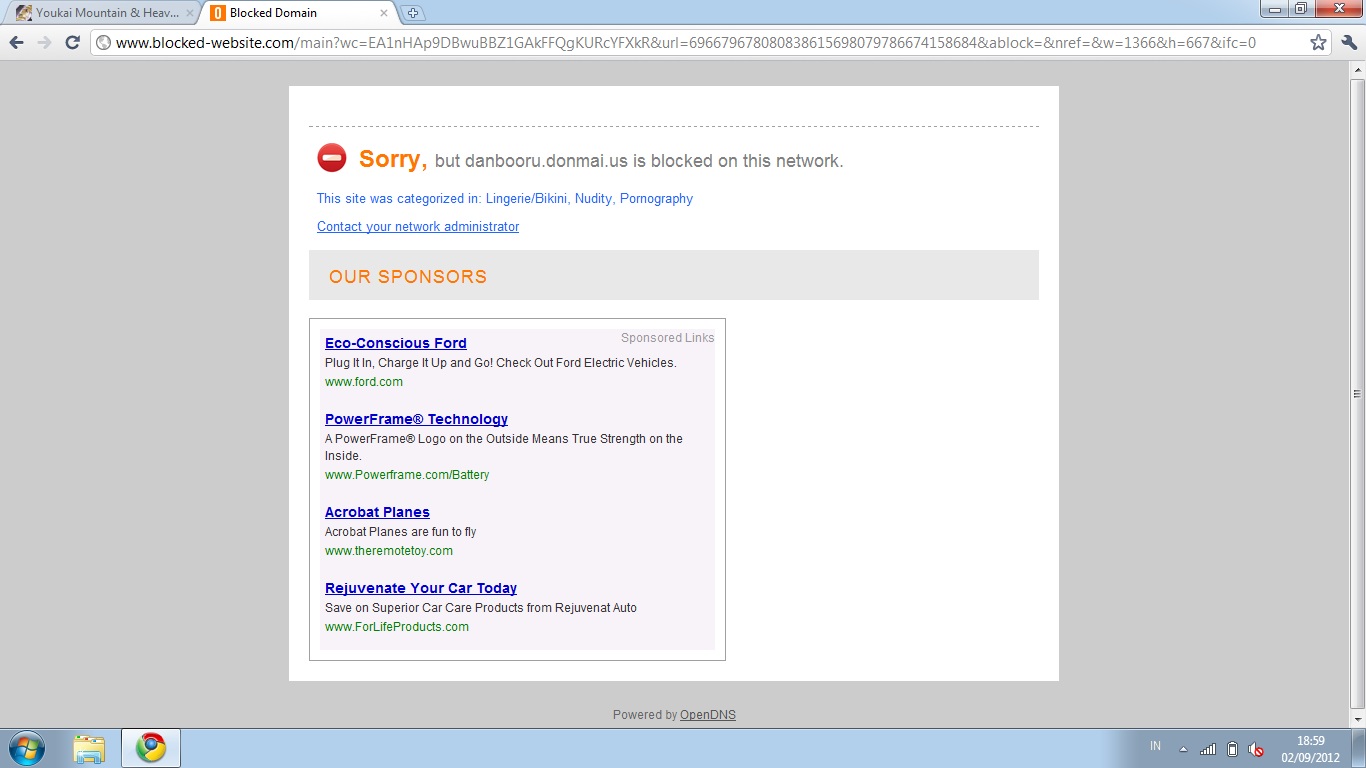Click the www.ForLifeProducts.com URL text
Viewport: 1366px width, 768px height.
coord(397,627)
